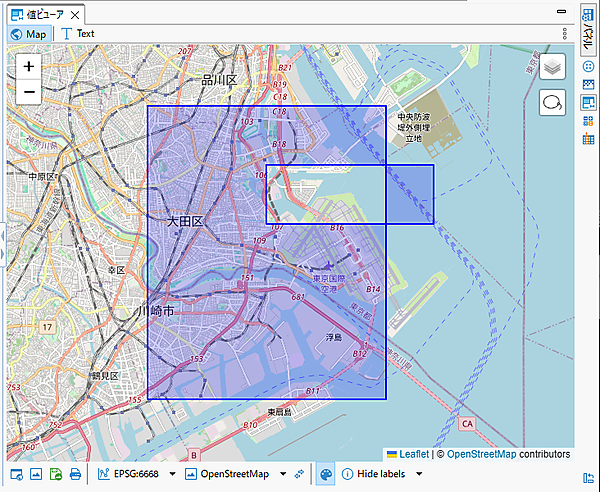Screen dimensions: 600x492
Task: Click the link icon next to OpenStreetMap
Action: click(x=299, y=473)
